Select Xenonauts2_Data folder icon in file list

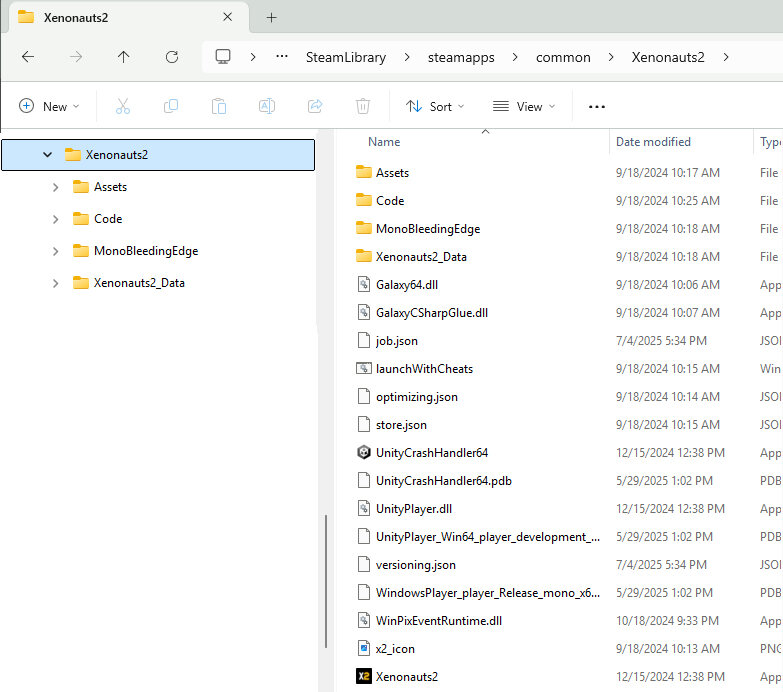point(364,256)
